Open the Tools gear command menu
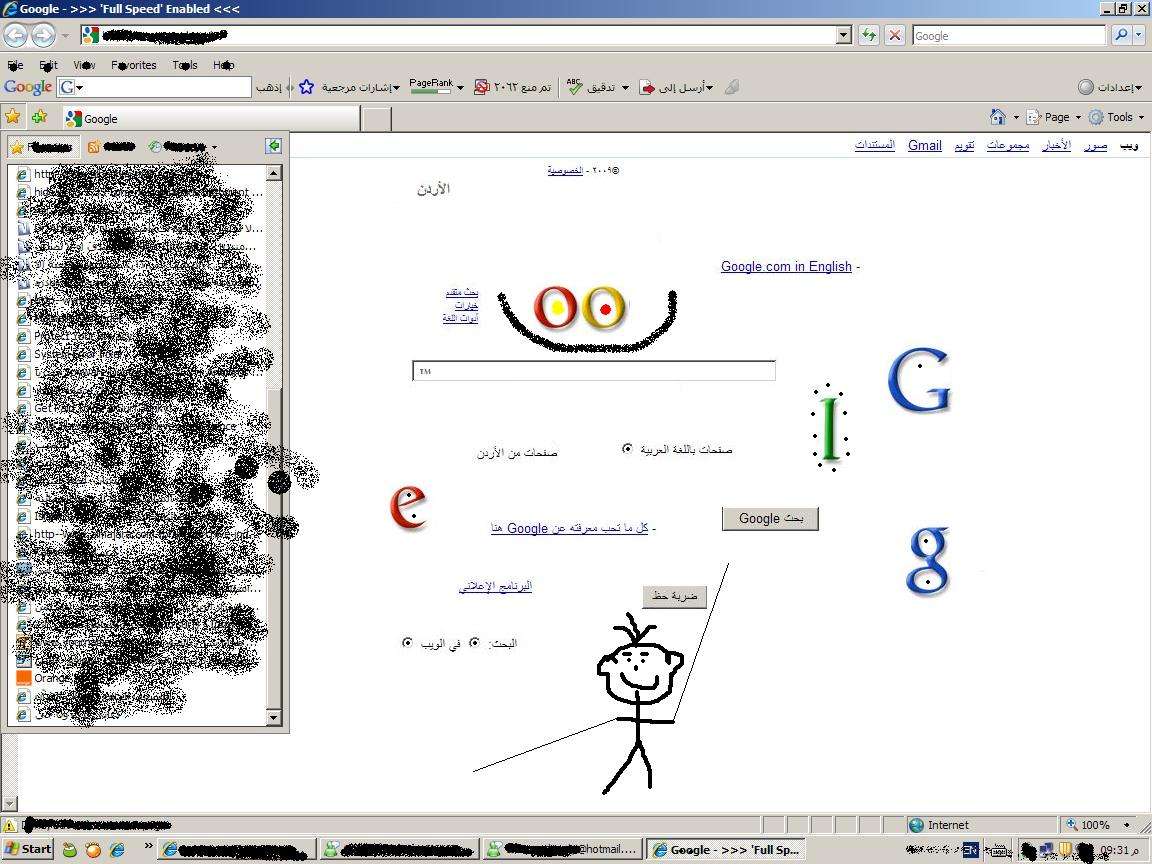Screen dimensions: 1152x864 pos(1117,117)
